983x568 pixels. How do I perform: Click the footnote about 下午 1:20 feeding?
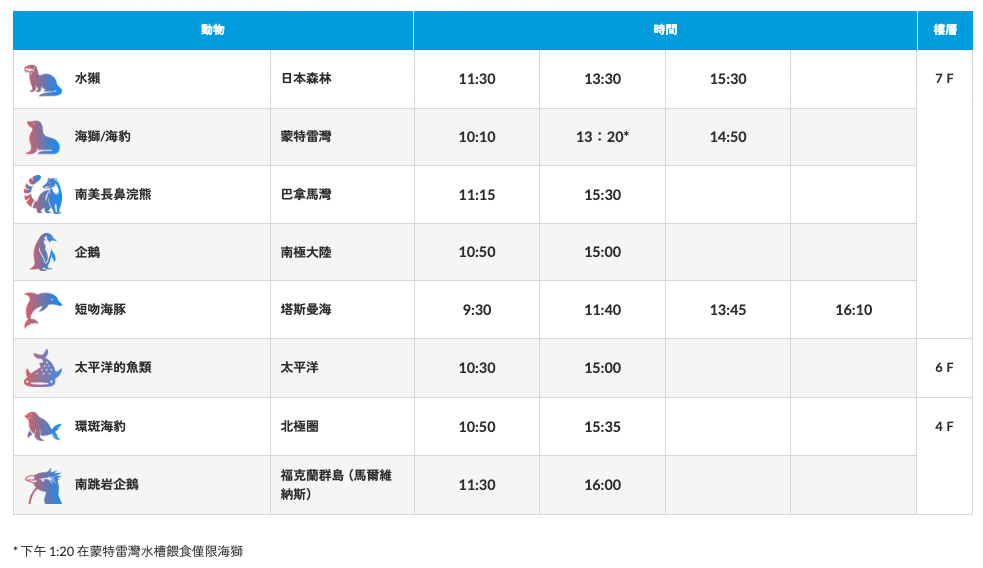pos(128,551)
